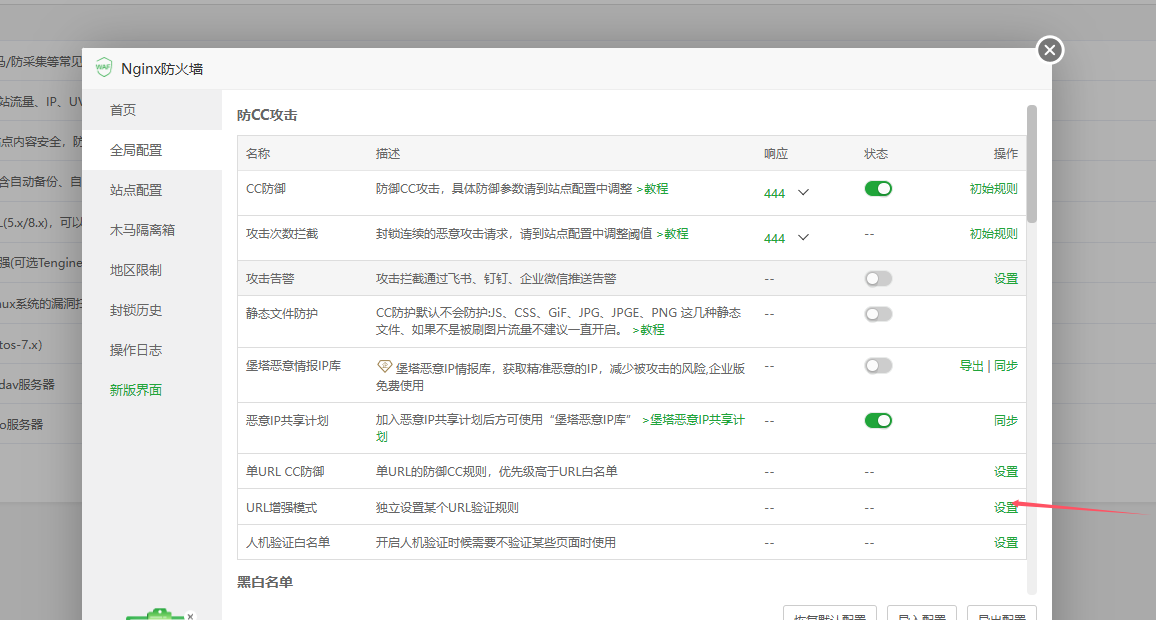Select 全局配置 in the sidebar
The height and width of the screenshot is (620, 1156).
coord(153,150)
